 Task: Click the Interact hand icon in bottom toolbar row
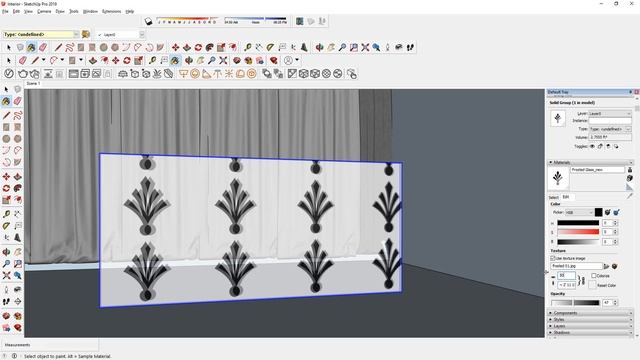pos(352,74)
